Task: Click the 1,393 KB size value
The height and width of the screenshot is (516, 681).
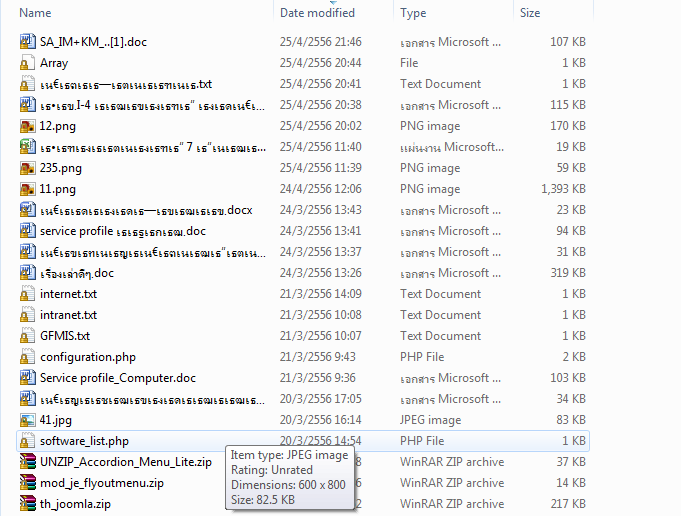Action: tap(563, 189)
